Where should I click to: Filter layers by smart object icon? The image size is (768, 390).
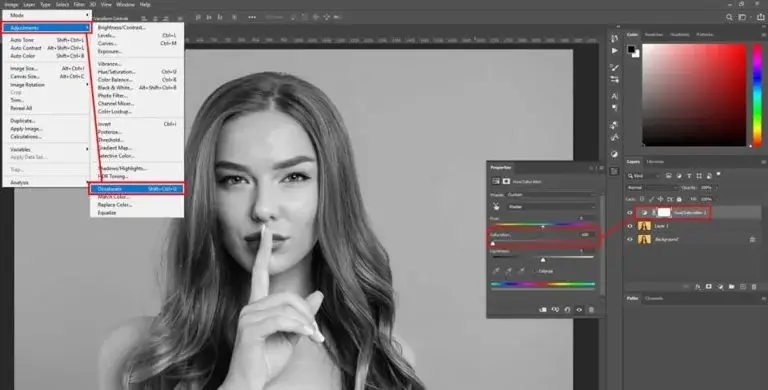[x=709, y=175]
